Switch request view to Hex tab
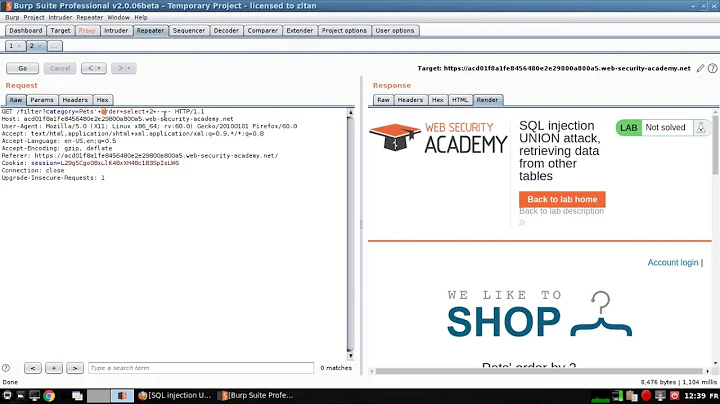 tap(102, 100)
